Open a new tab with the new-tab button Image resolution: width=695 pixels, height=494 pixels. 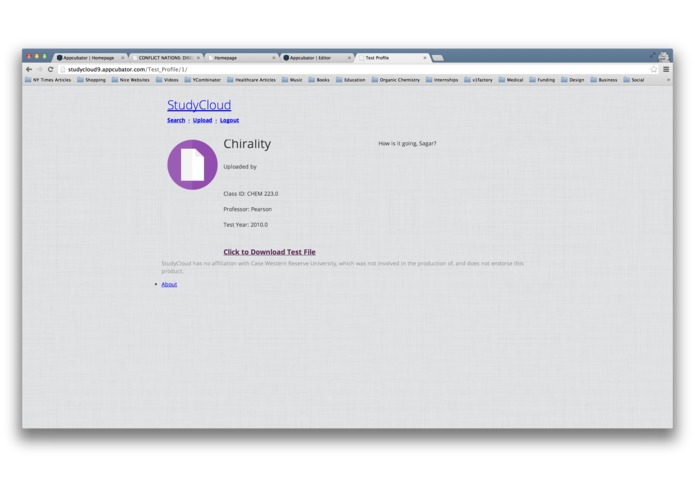437,58
